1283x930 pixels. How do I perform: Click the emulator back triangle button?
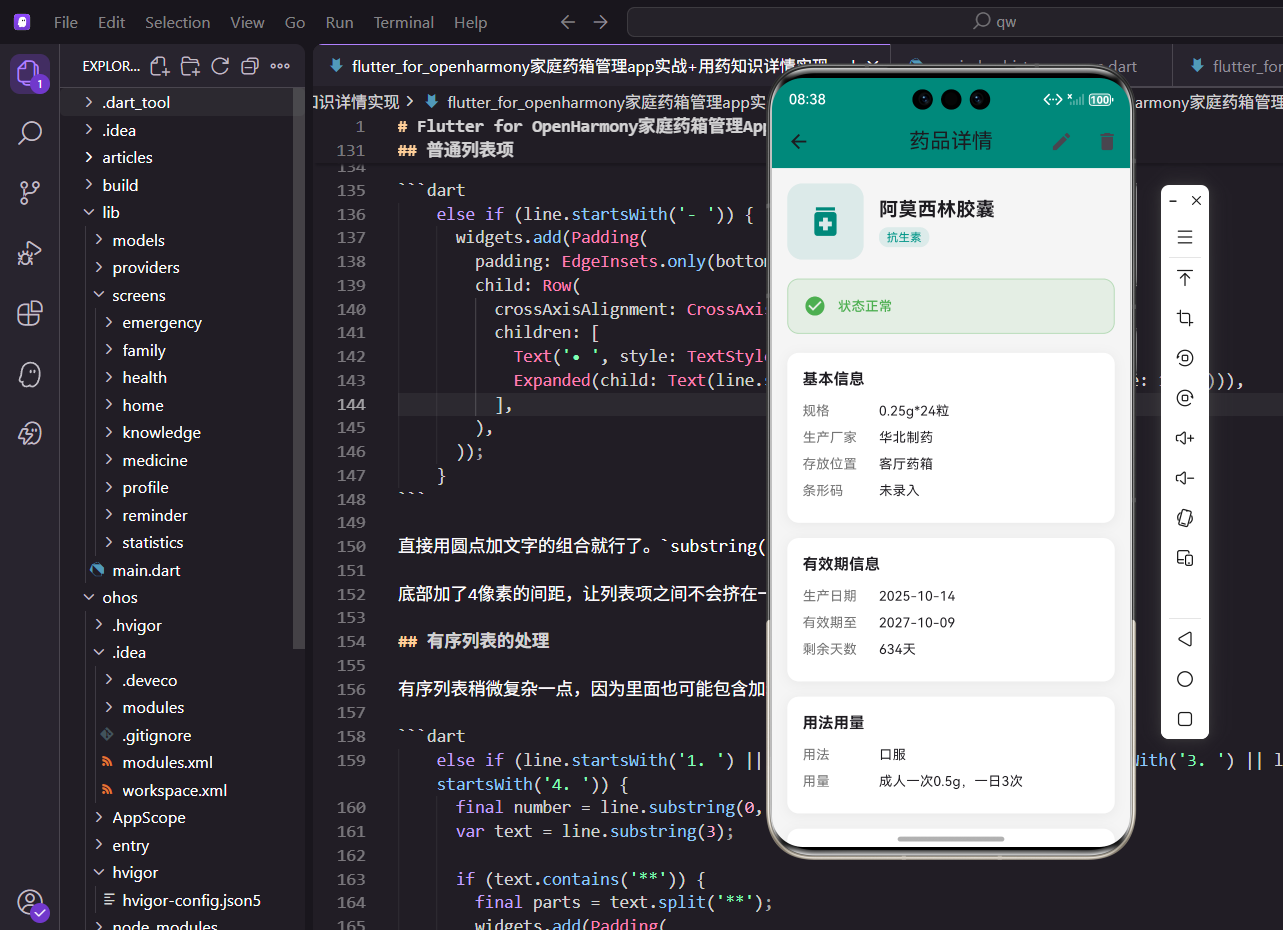pos(1185,639)
